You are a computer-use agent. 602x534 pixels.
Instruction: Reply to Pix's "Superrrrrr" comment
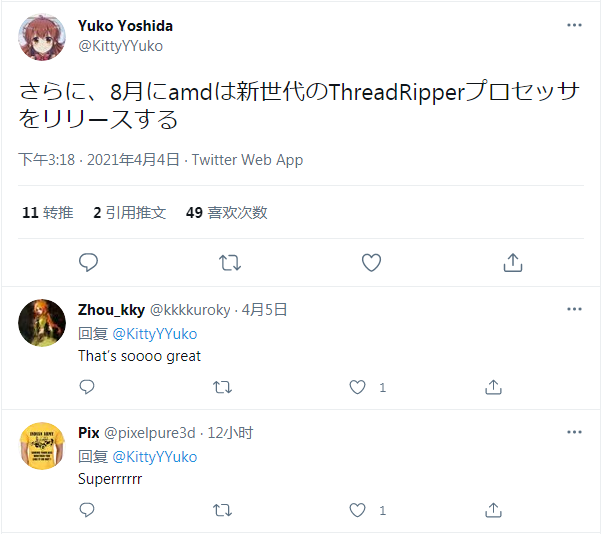tap(87, 510)
